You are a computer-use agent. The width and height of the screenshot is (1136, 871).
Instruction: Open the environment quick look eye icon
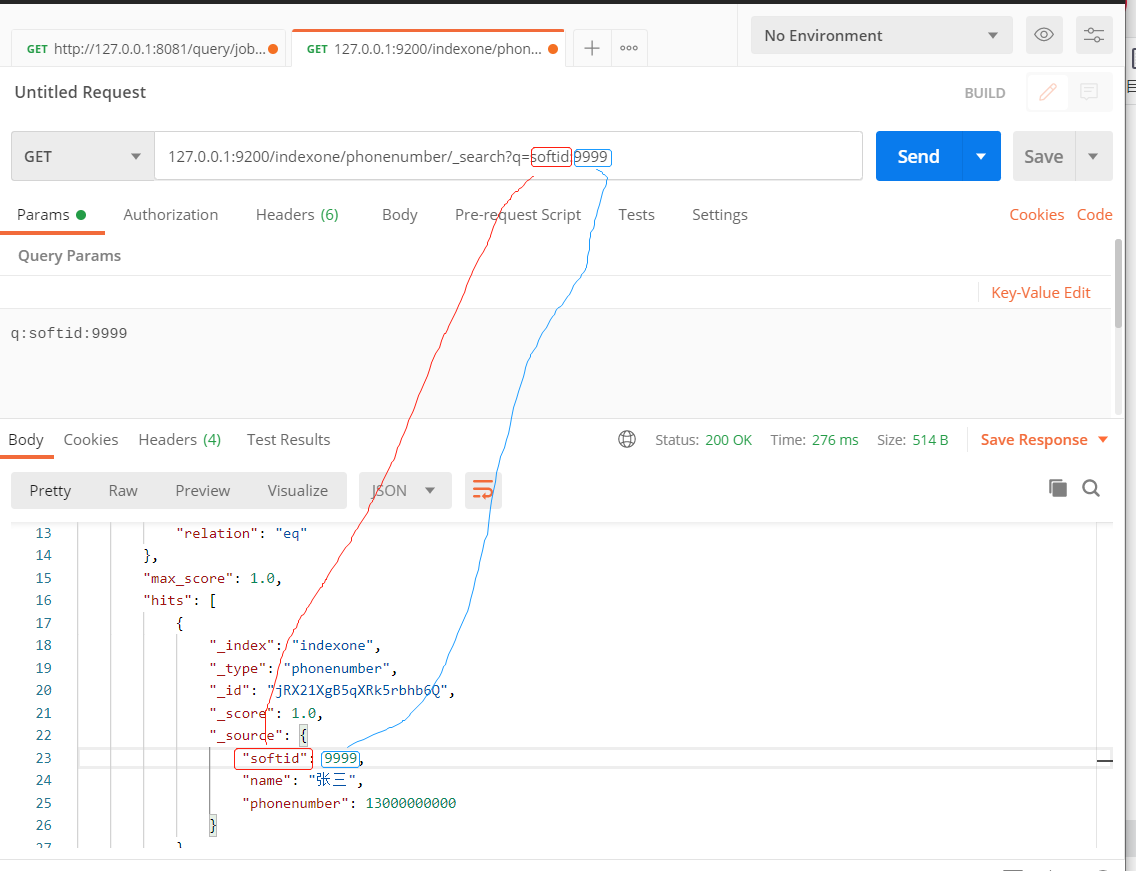click(1044, 35)
